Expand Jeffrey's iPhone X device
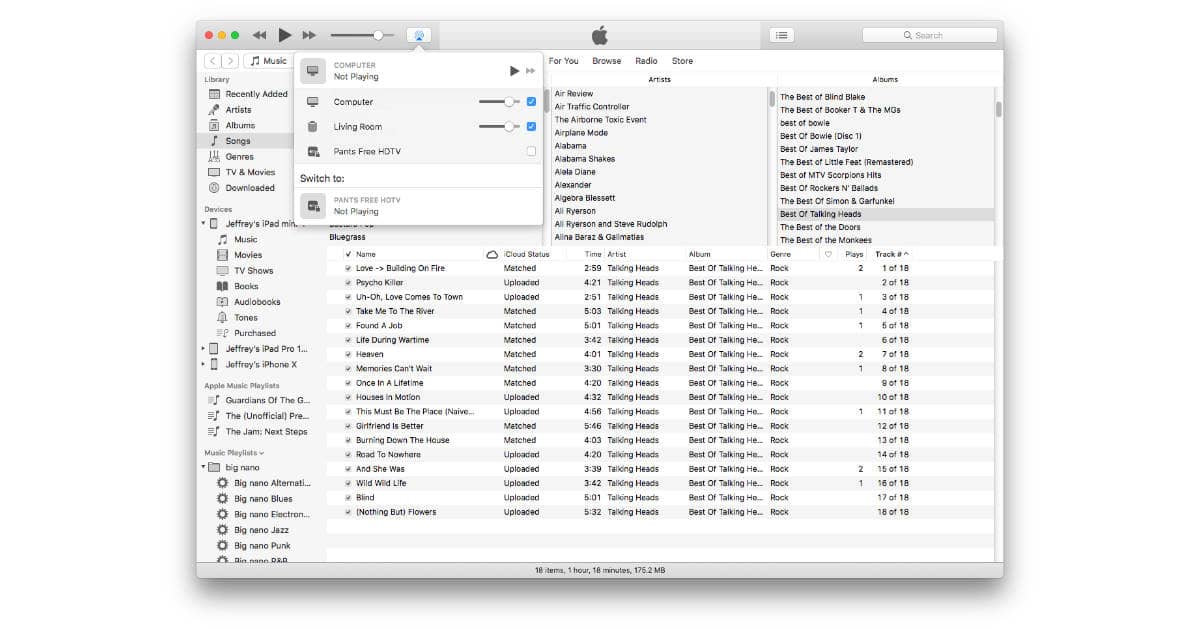 [204, 365]
